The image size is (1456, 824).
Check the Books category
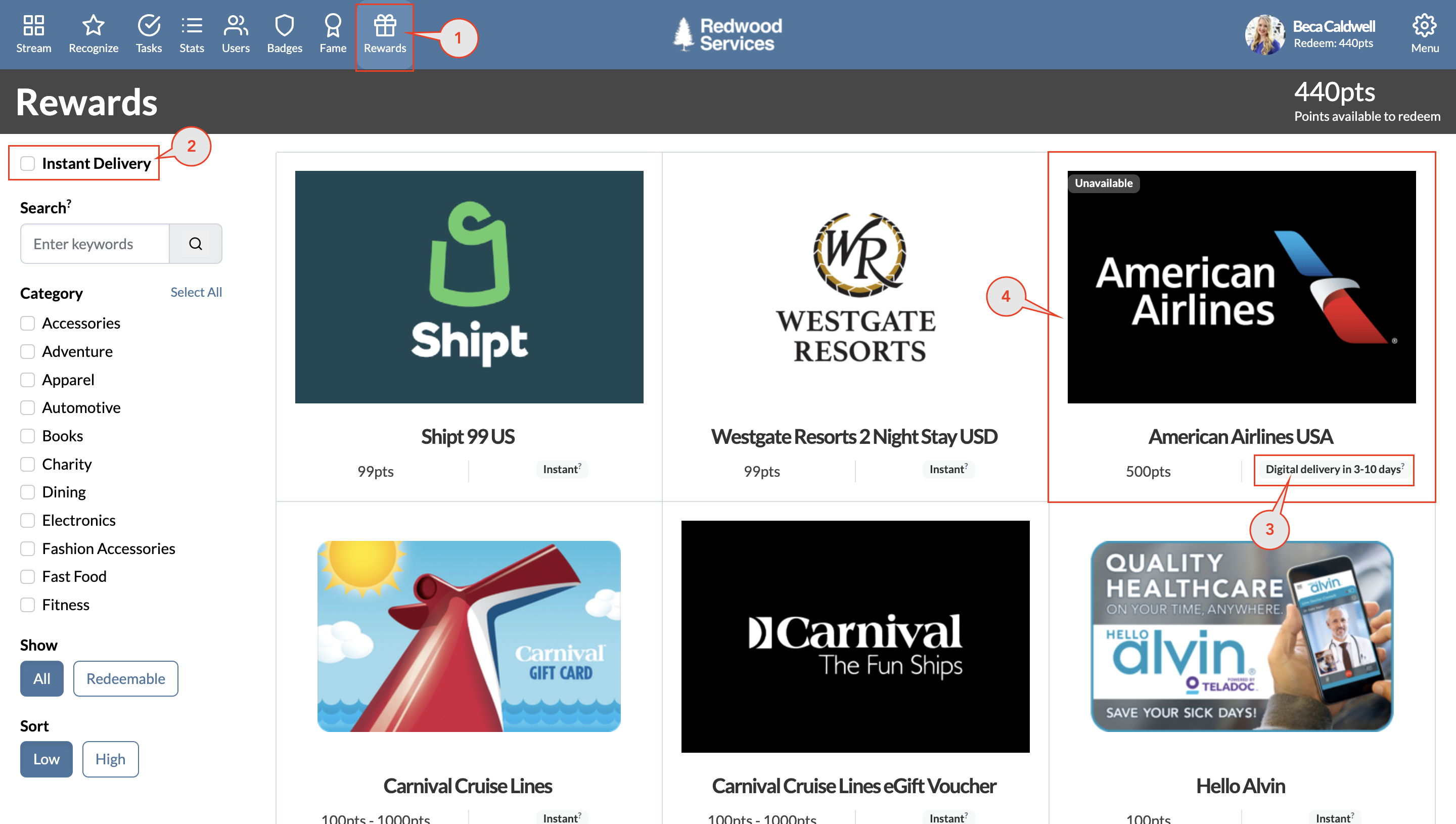(x=27, y=436)
